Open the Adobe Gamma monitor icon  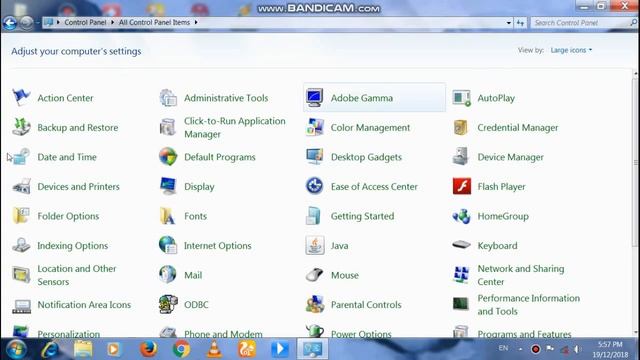coord(314,98)
